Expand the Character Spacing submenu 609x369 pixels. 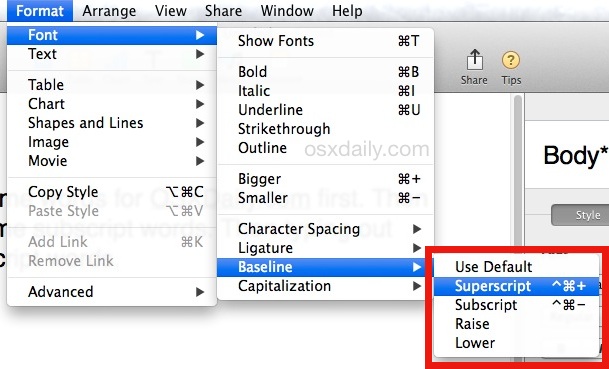pos(325,229)
